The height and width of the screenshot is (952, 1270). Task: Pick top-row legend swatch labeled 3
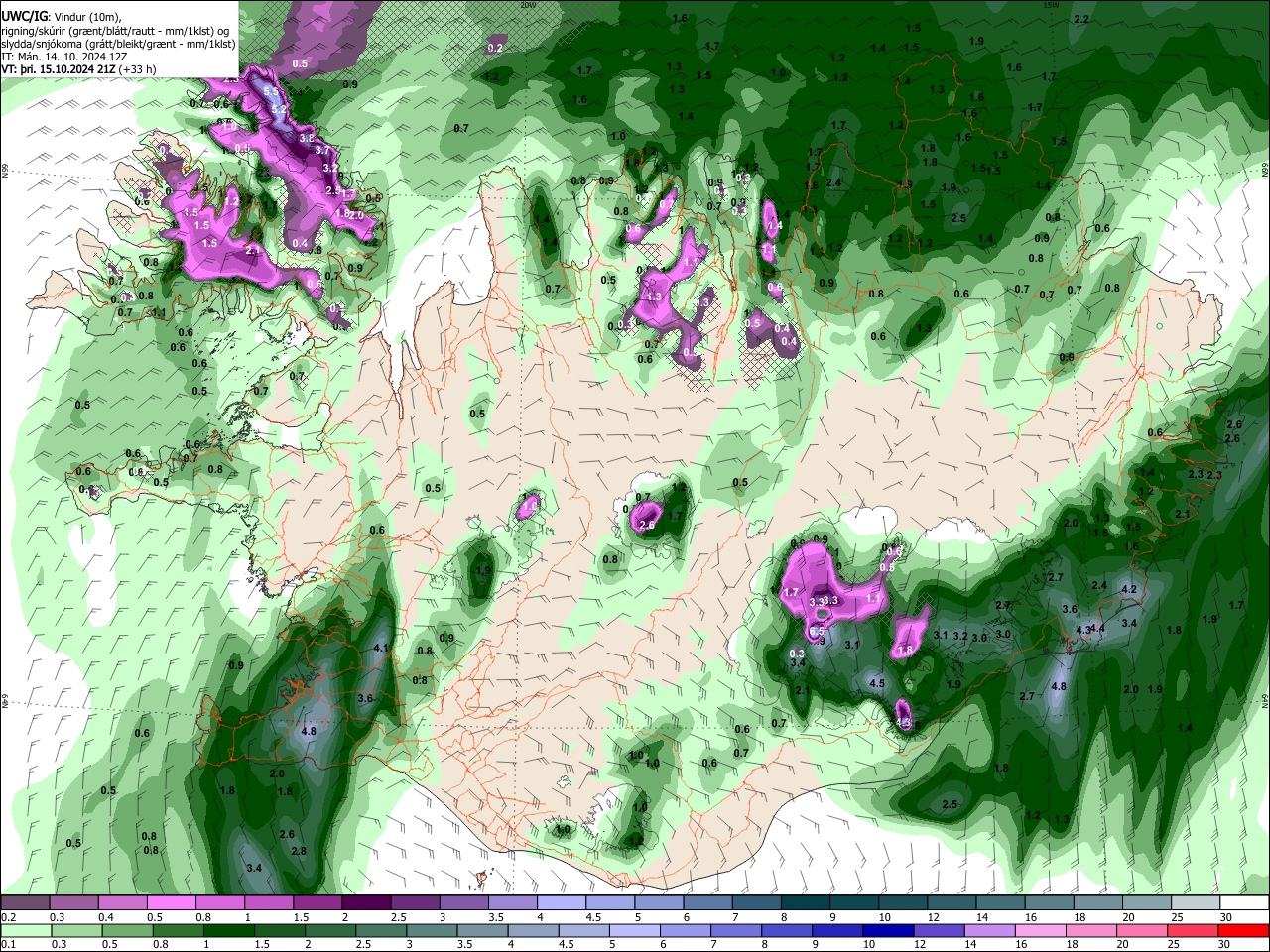pos(463,903)
